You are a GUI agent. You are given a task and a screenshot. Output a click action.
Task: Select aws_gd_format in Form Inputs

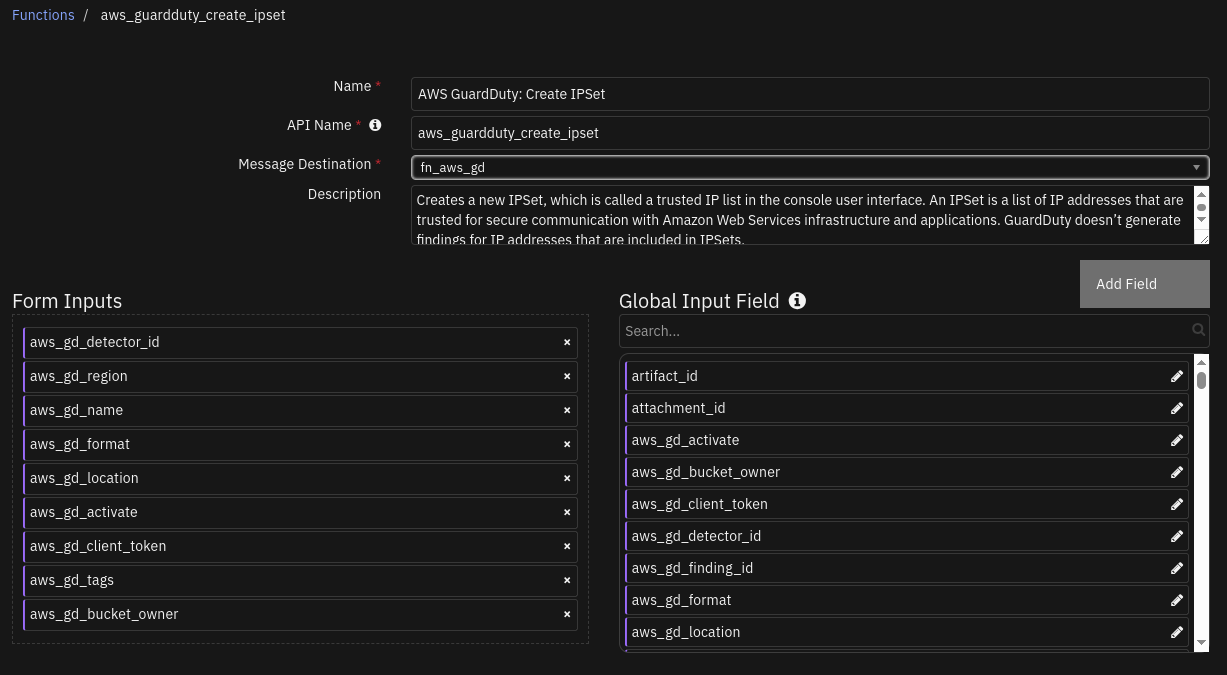(300, 444)
